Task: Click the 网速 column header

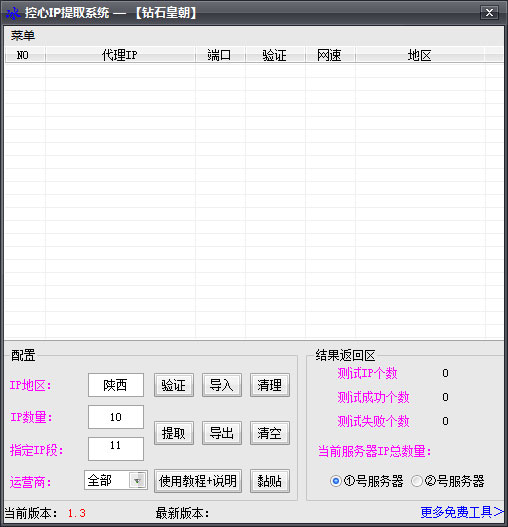Action: coord(330,55)
